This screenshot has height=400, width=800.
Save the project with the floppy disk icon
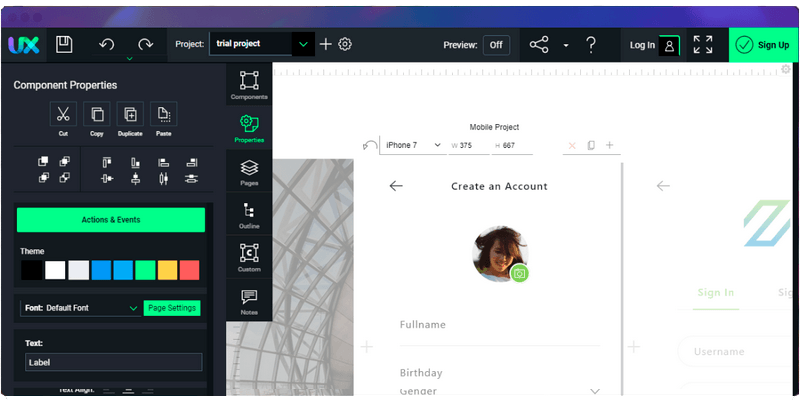tap(64, 45)
